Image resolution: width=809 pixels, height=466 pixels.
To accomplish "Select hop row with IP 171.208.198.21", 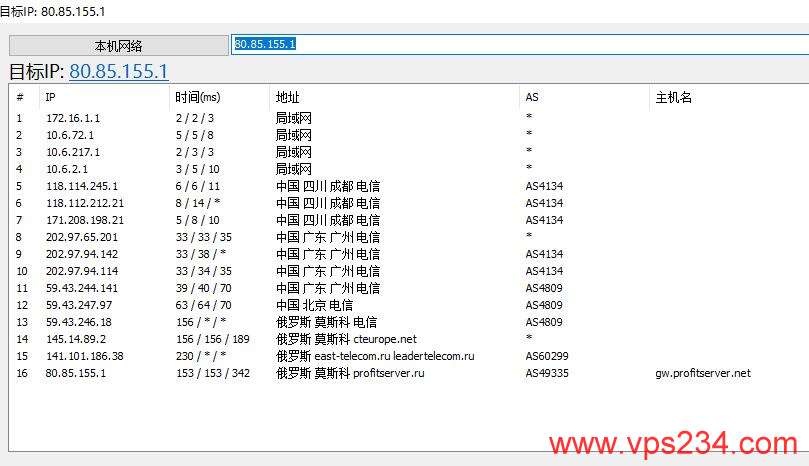I will click(x=409, y=220).
